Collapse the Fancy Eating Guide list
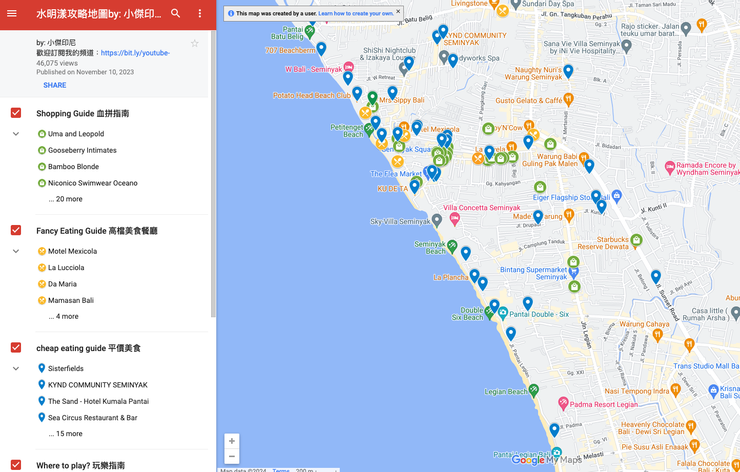 tap(16, 251)
